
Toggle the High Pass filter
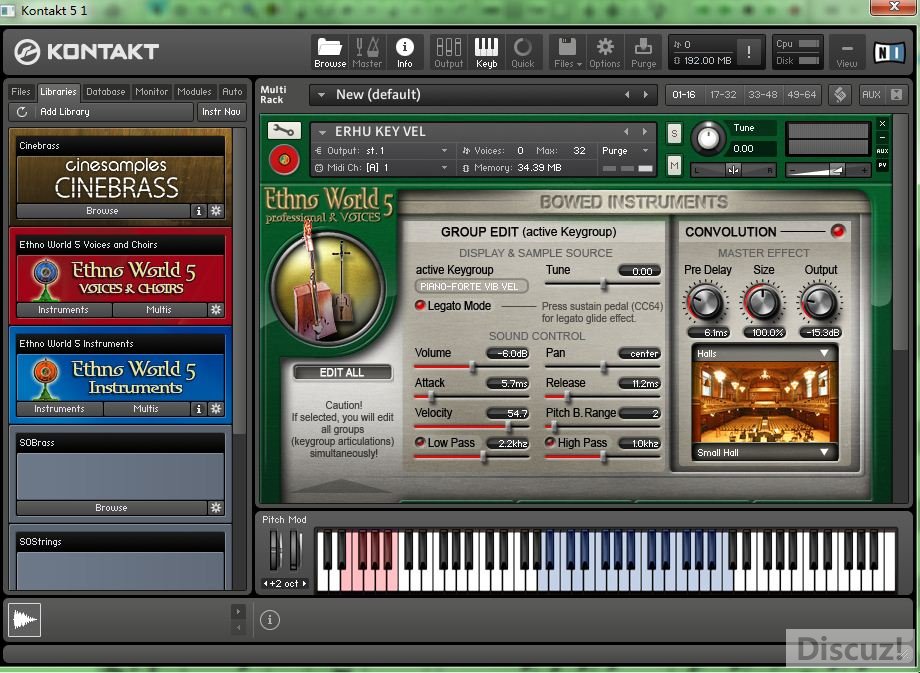tap(550, 442)
